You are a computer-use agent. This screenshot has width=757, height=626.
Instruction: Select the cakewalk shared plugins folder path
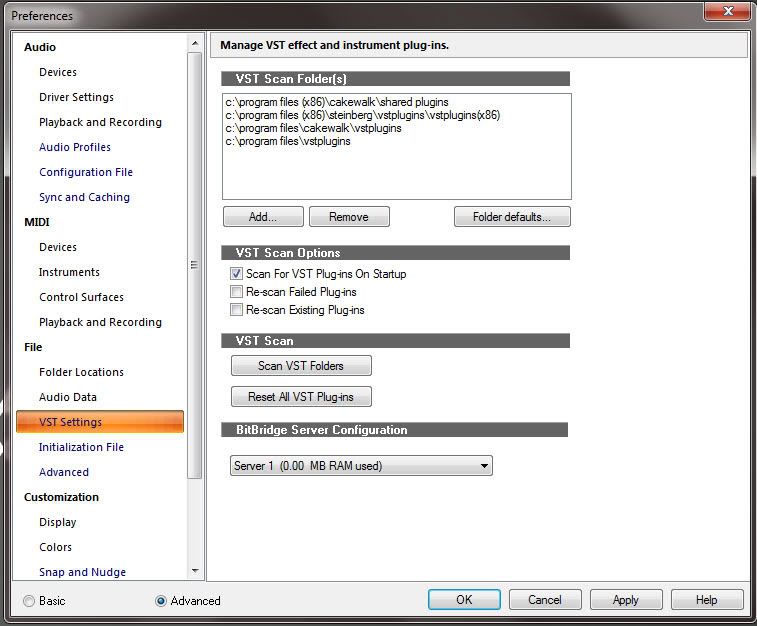pyautogui.click(x=337, y=103)
